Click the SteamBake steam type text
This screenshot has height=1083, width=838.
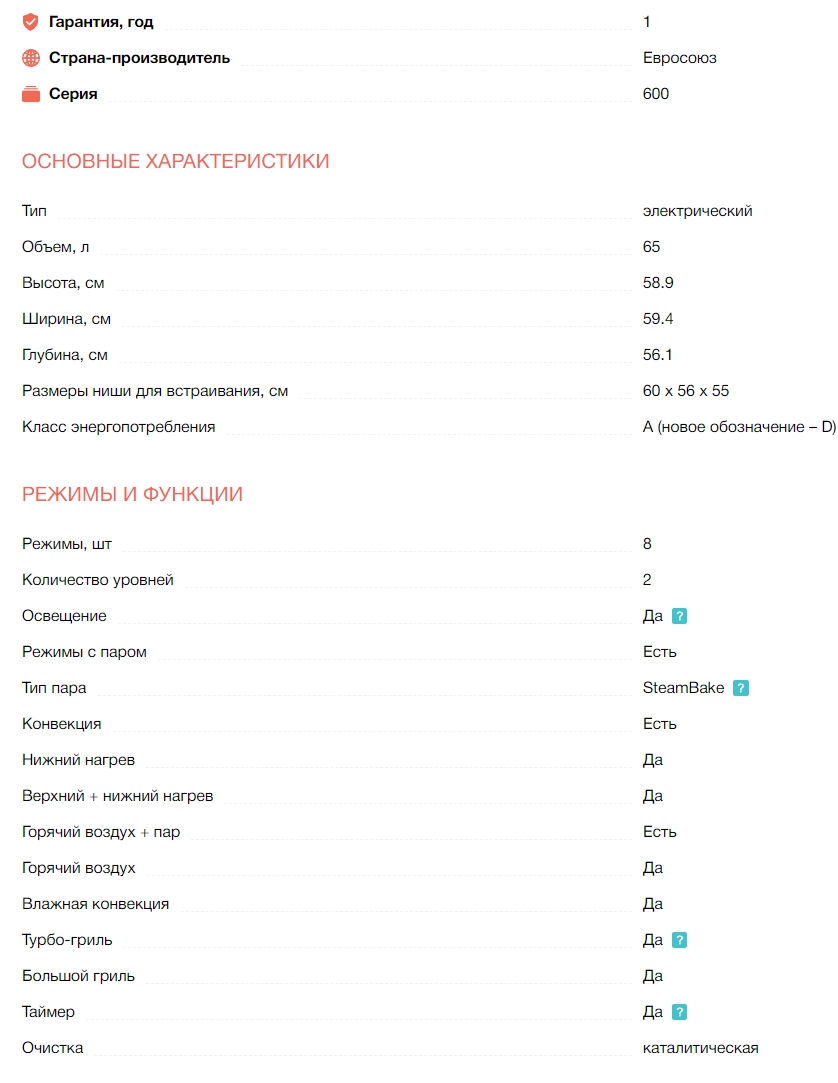click(x=684, y=688)
